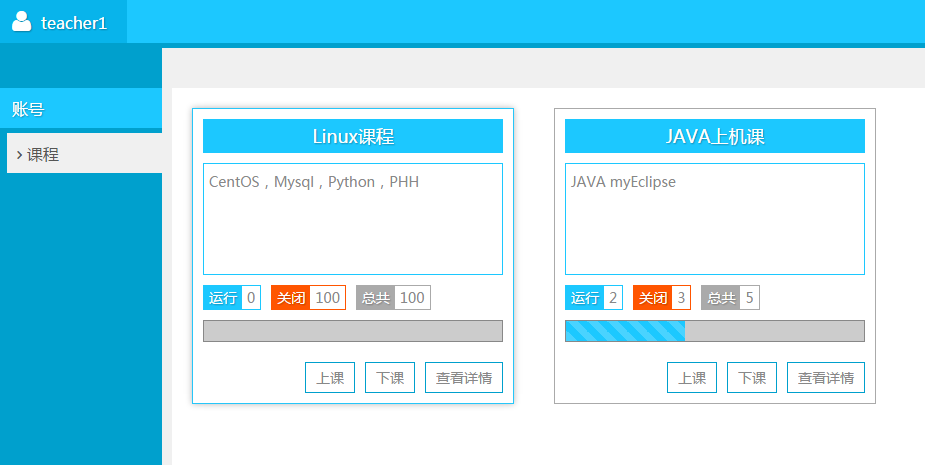Select the 账号 sidebar section
The image size is (925, 465).
(x=81, y=109)
